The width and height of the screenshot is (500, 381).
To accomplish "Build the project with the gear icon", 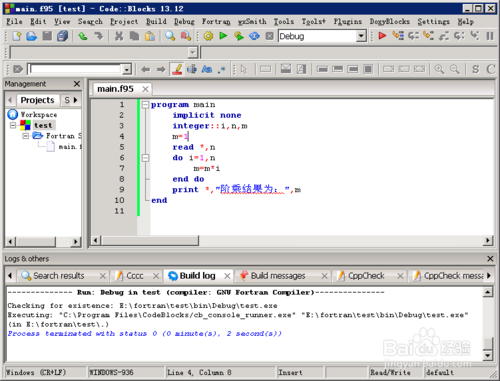I will (208, 36).
